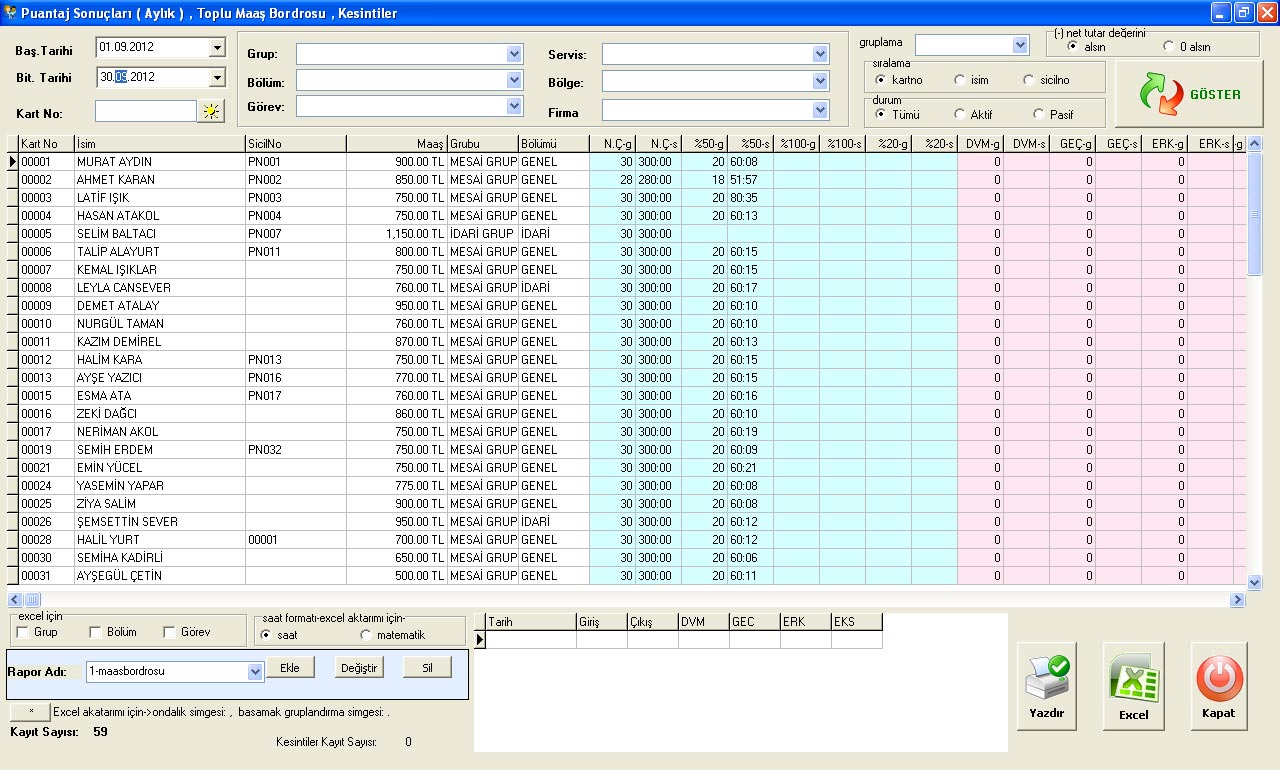This screenshot has height=770, width=1280.
Task: Click the İsim column header
Action: click(160, 144)
